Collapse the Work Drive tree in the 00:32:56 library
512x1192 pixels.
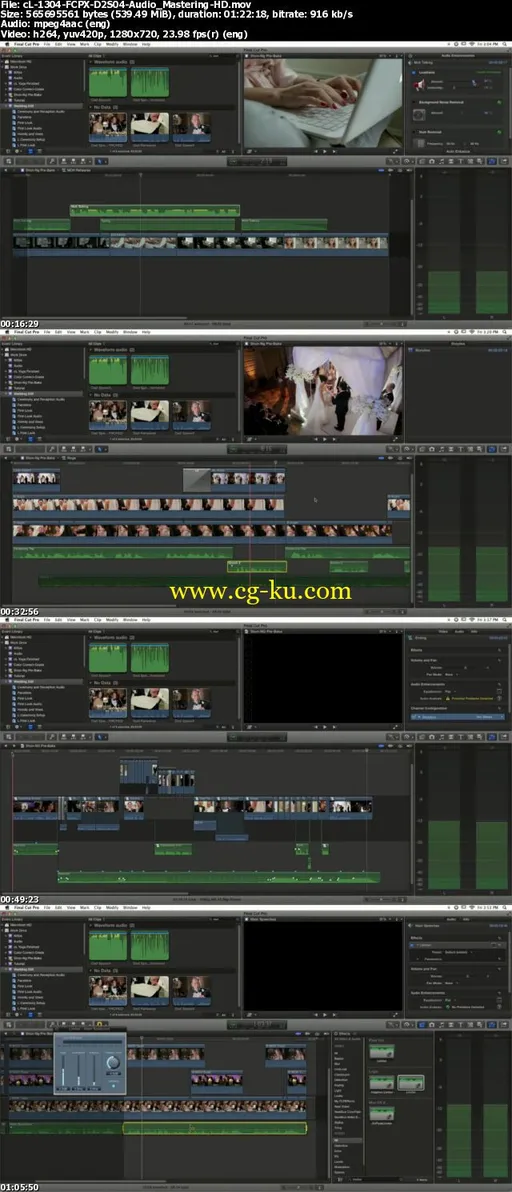[x=3, y=355]
